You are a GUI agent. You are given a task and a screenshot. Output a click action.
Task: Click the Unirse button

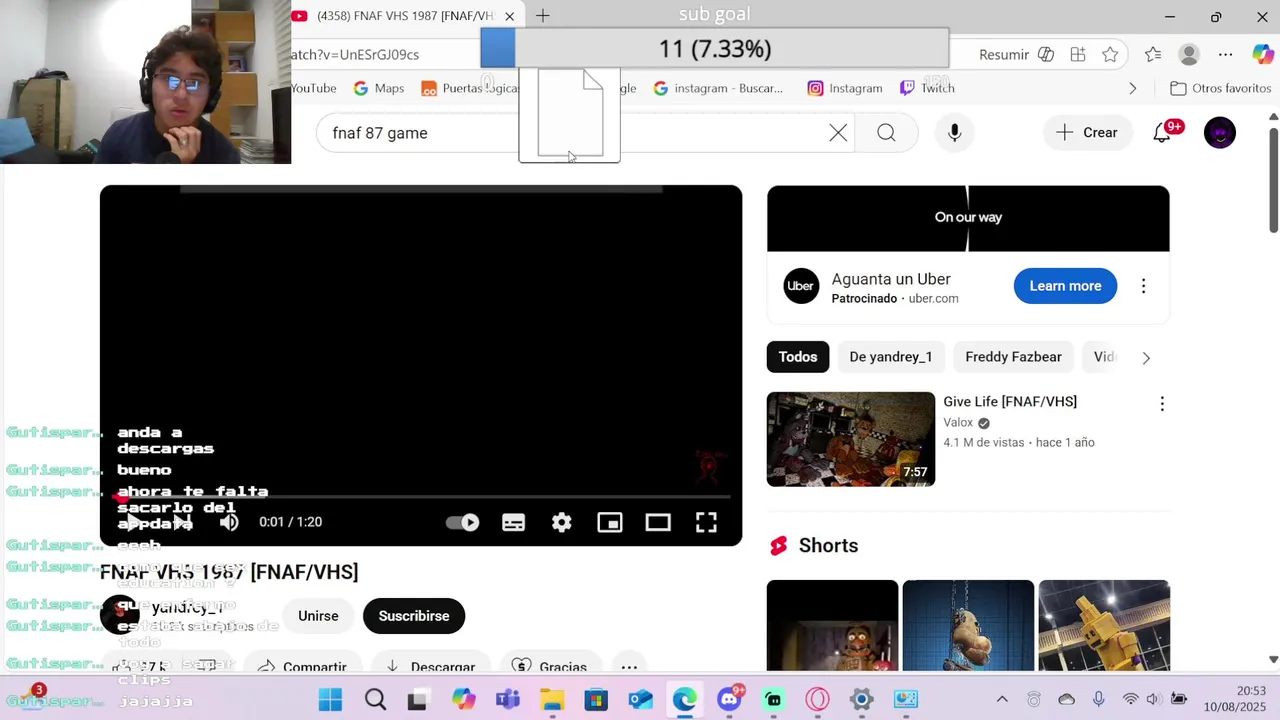318,616
